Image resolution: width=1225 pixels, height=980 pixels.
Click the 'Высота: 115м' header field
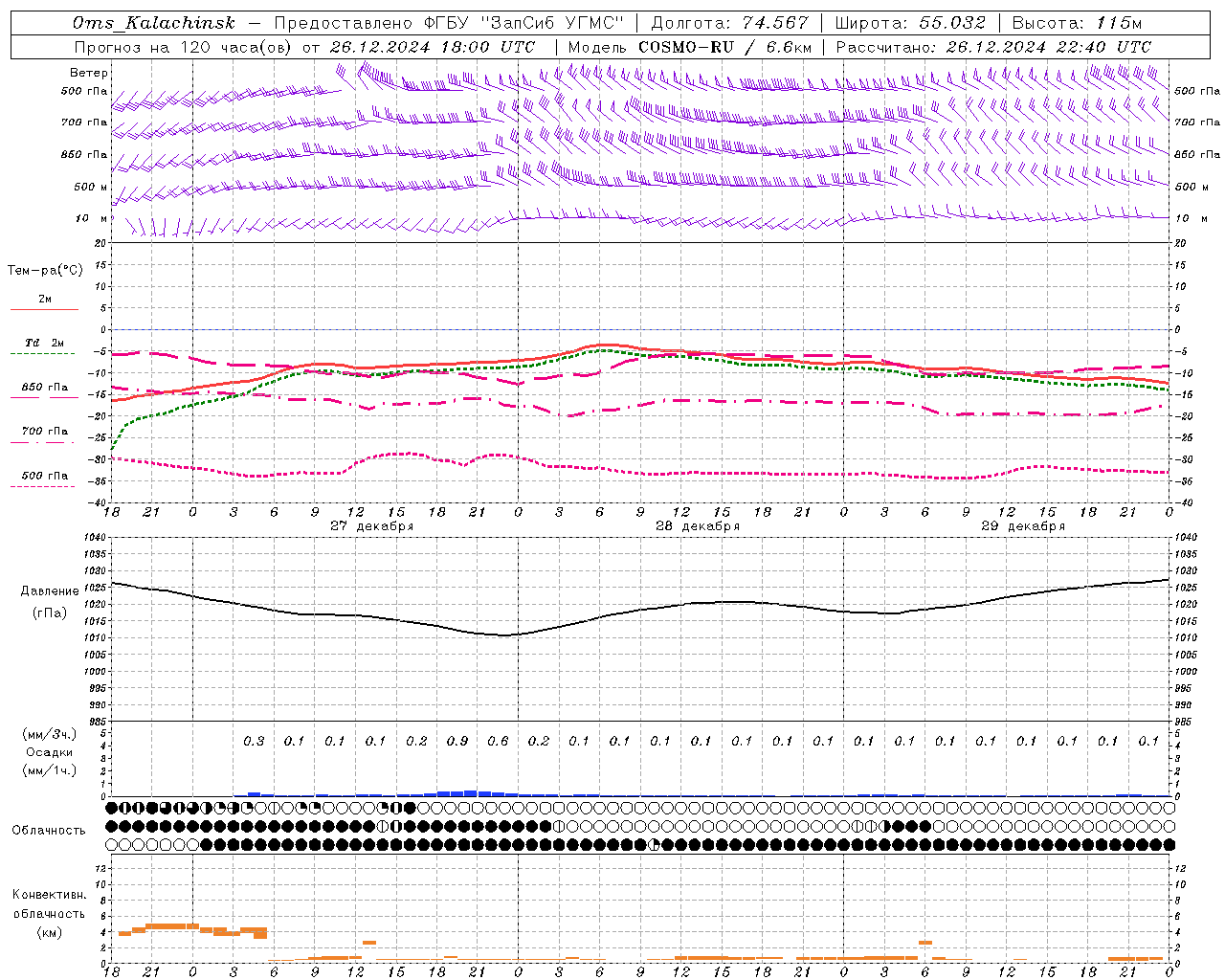click(x=1077, y=23)
